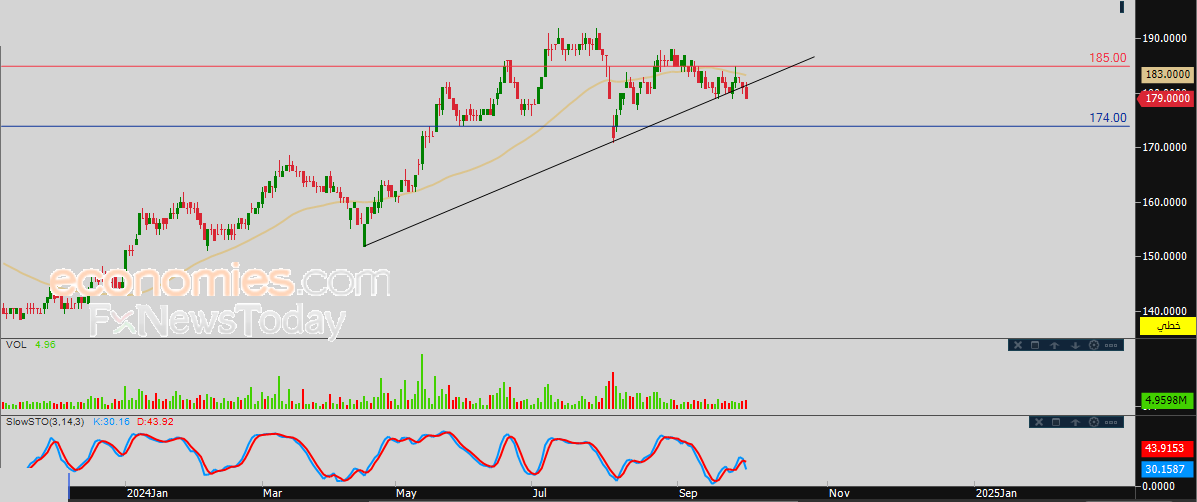Click the 160.0000 price axis label

pos(1165,202)
